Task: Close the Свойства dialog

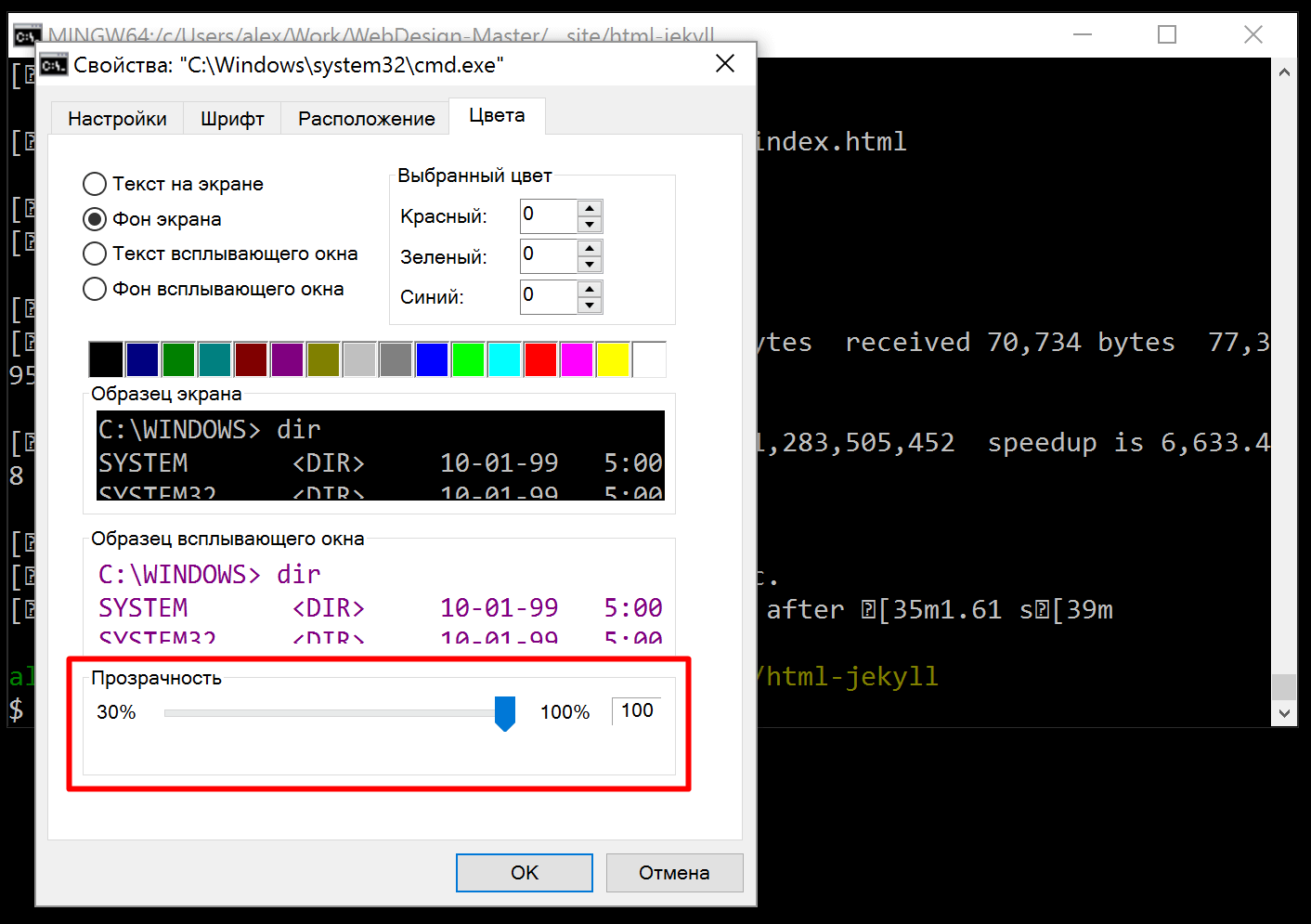Action: point(725,63)
